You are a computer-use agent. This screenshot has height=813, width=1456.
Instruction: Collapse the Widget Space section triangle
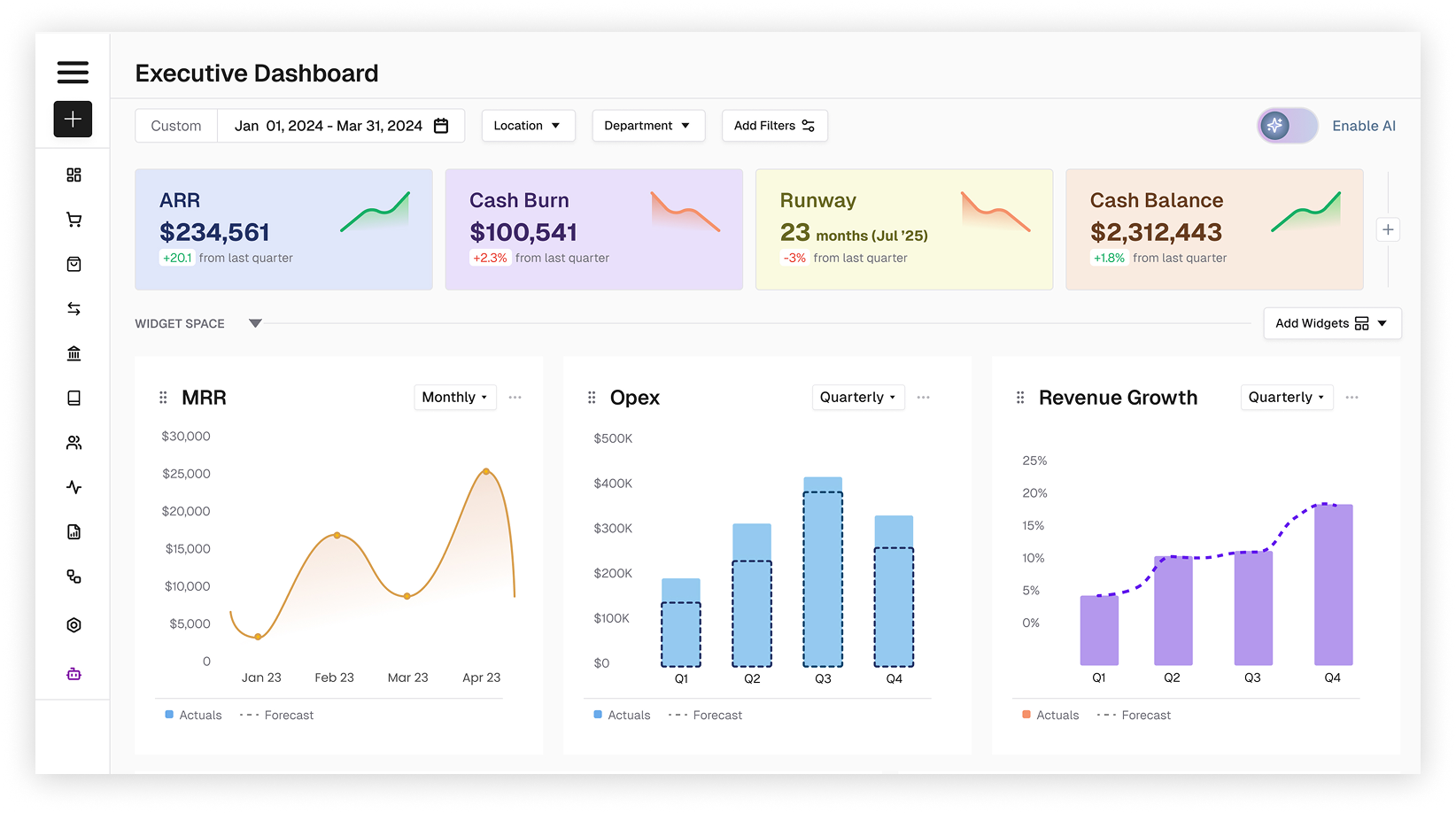(x=255, y=323)
